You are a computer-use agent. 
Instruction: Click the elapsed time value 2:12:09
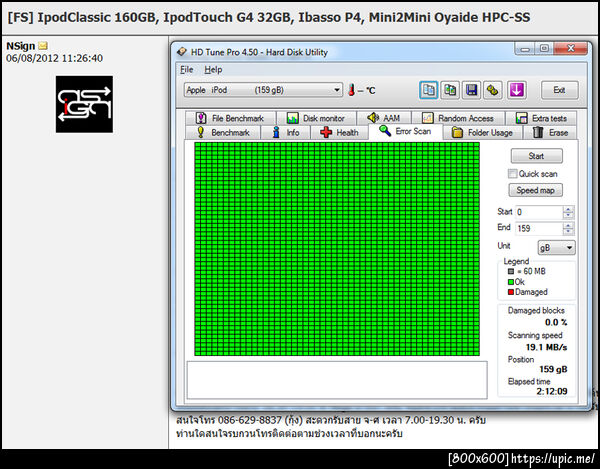click(x=551, y=391)
